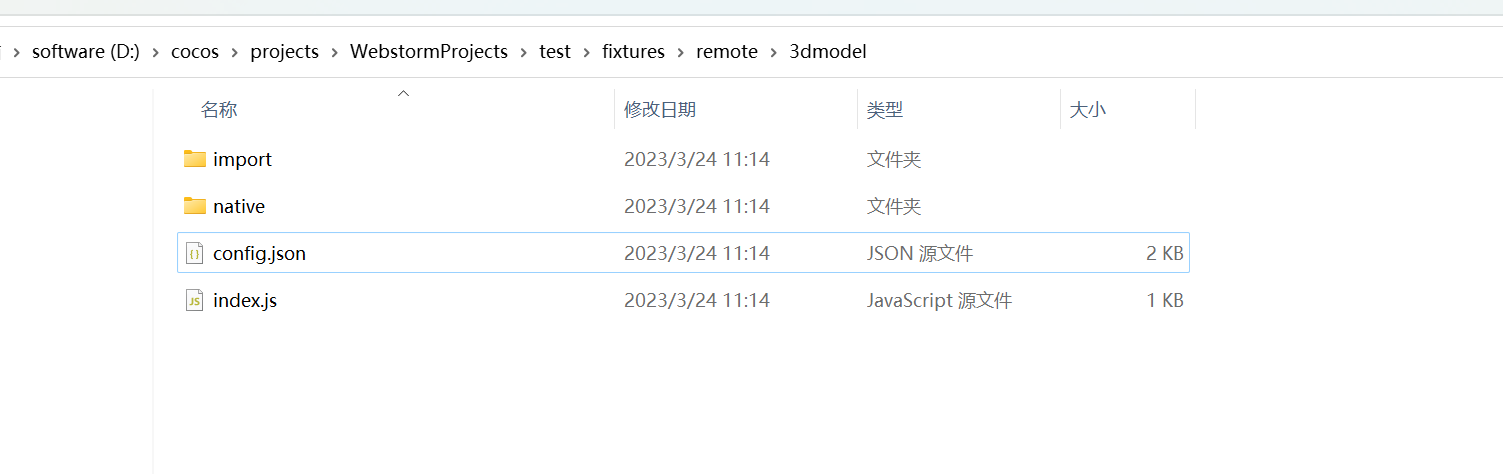Click the index.js JavaScript file icon
This screenshot has width=1503, height=474.
194,300
